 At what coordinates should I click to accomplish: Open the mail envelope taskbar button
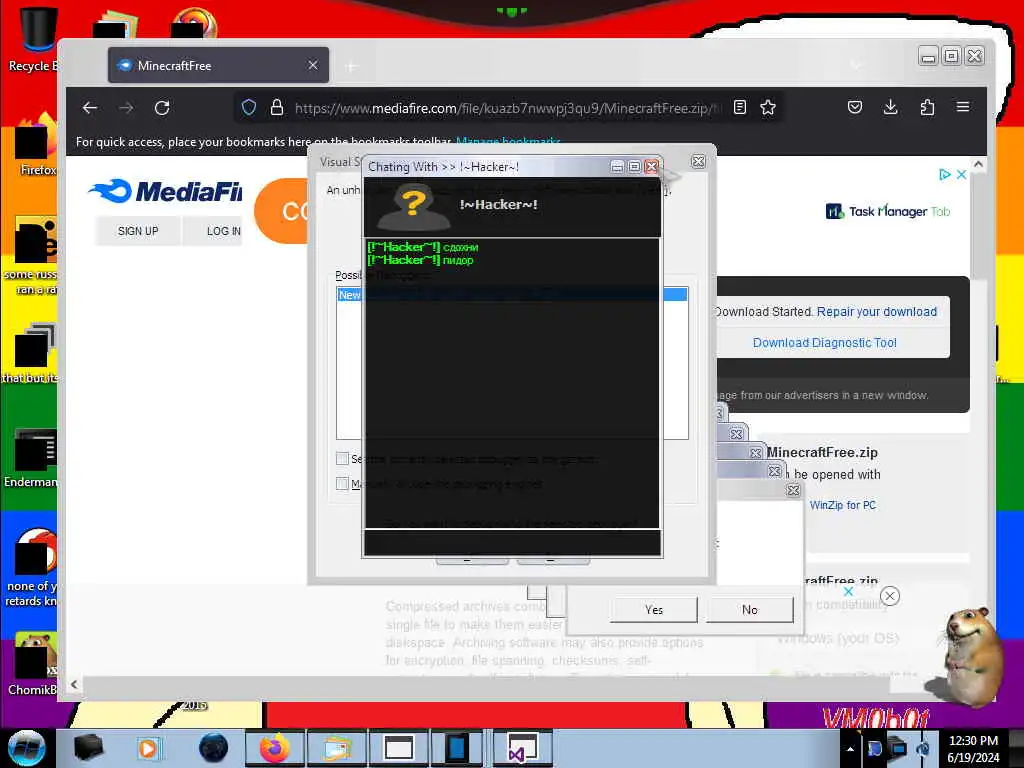(x=336, y=748)
